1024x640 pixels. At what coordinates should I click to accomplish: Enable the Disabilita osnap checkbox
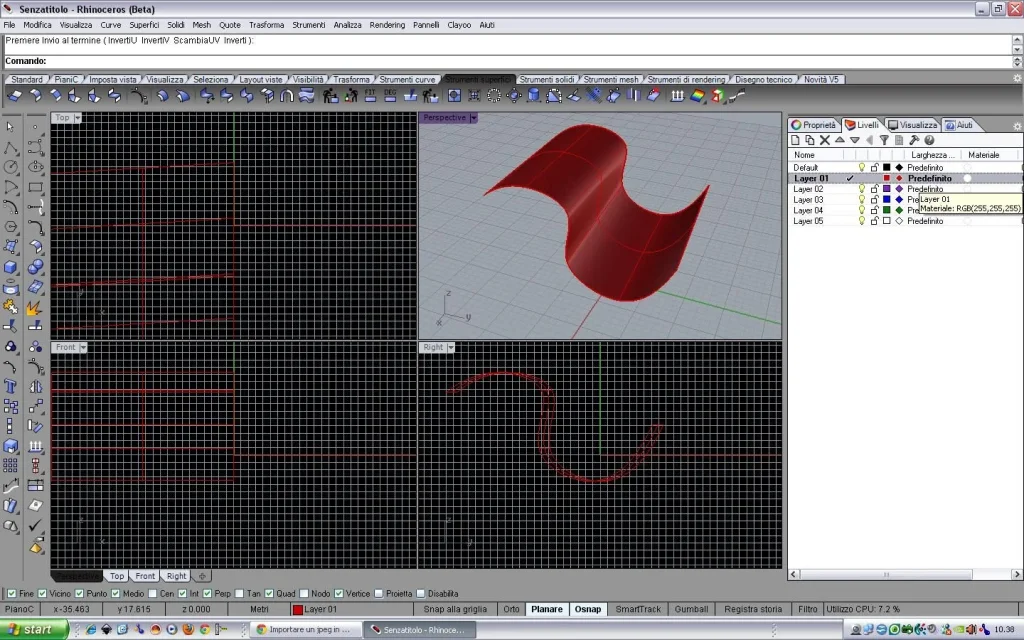point(421,594)
